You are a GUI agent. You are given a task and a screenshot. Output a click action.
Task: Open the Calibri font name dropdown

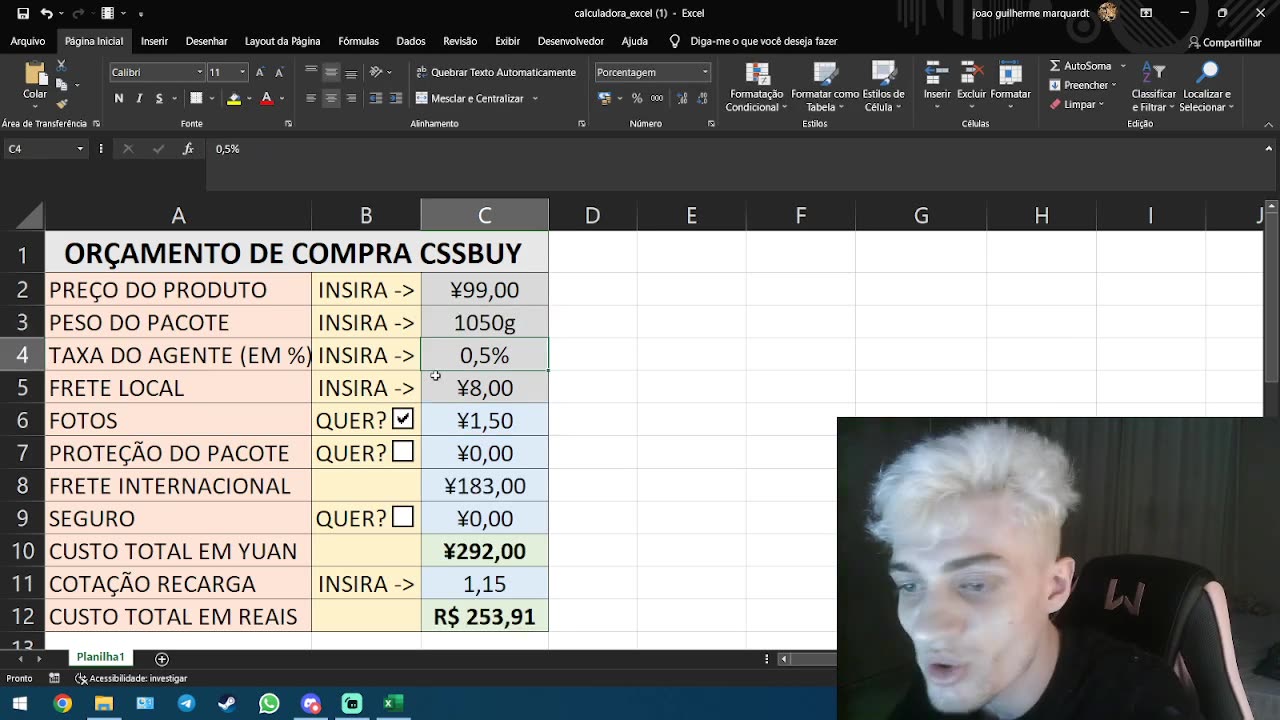(200, 72)
